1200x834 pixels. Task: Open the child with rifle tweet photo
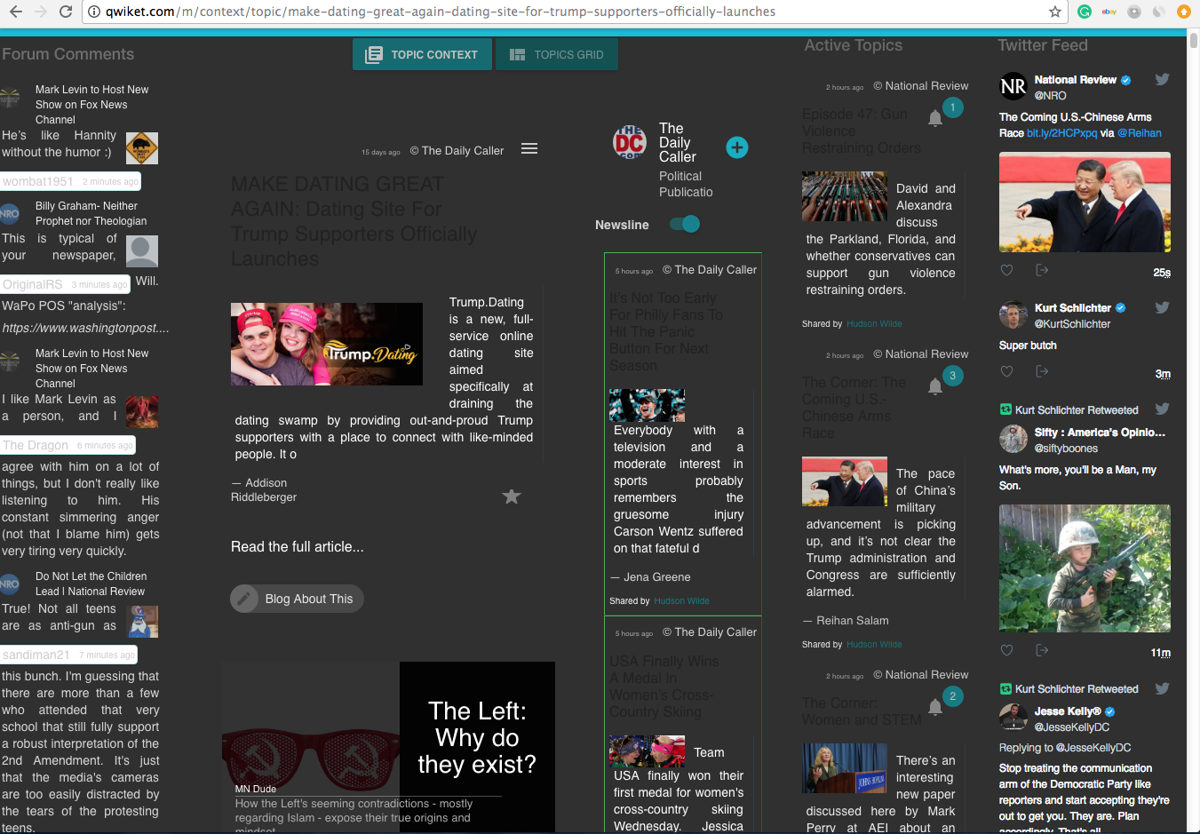point(1085,568)
